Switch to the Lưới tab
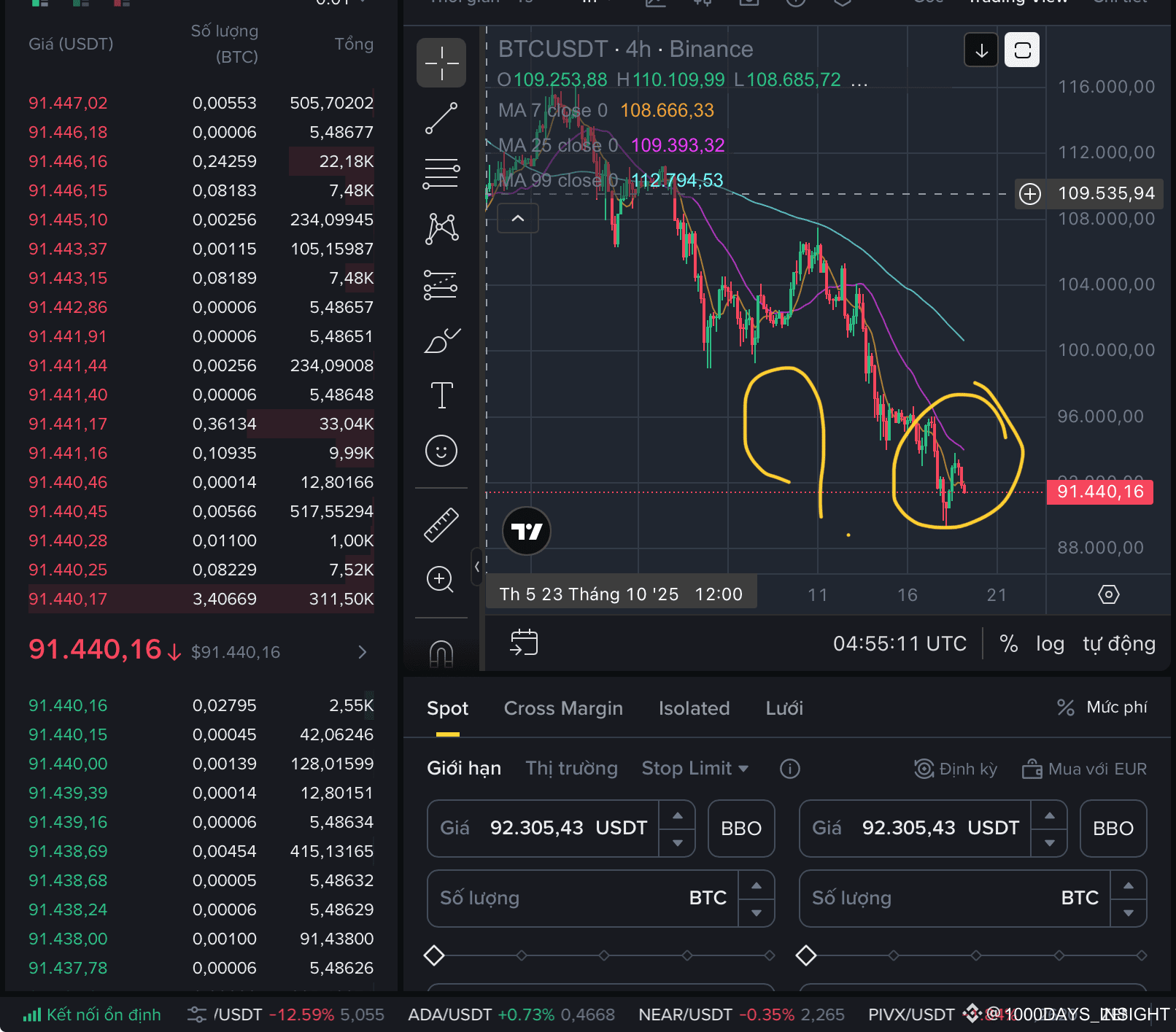Screen dimensions: 1176x1032 (784, 708)
